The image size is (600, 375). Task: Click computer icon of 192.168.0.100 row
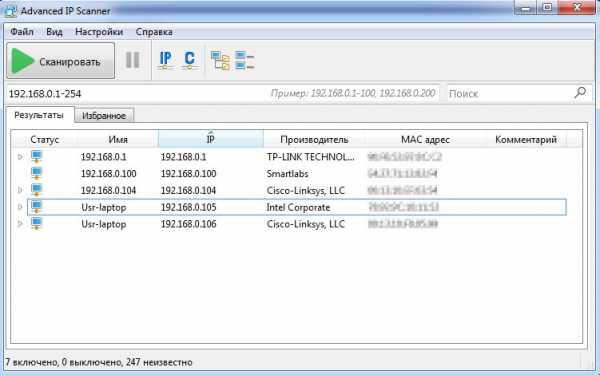[37, 173]
